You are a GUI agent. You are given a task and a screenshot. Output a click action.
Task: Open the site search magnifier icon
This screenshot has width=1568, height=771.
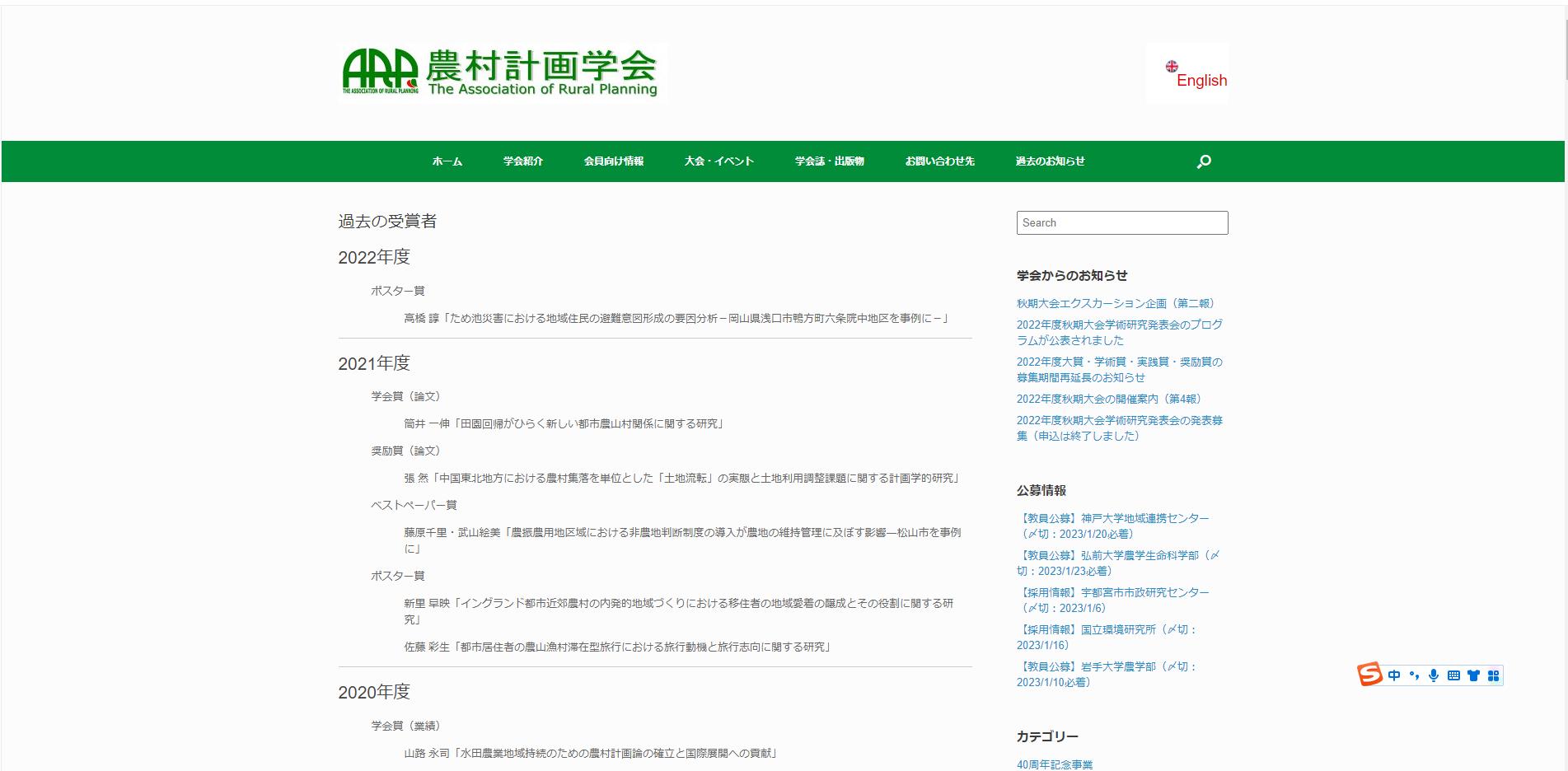click(1204, 161)
